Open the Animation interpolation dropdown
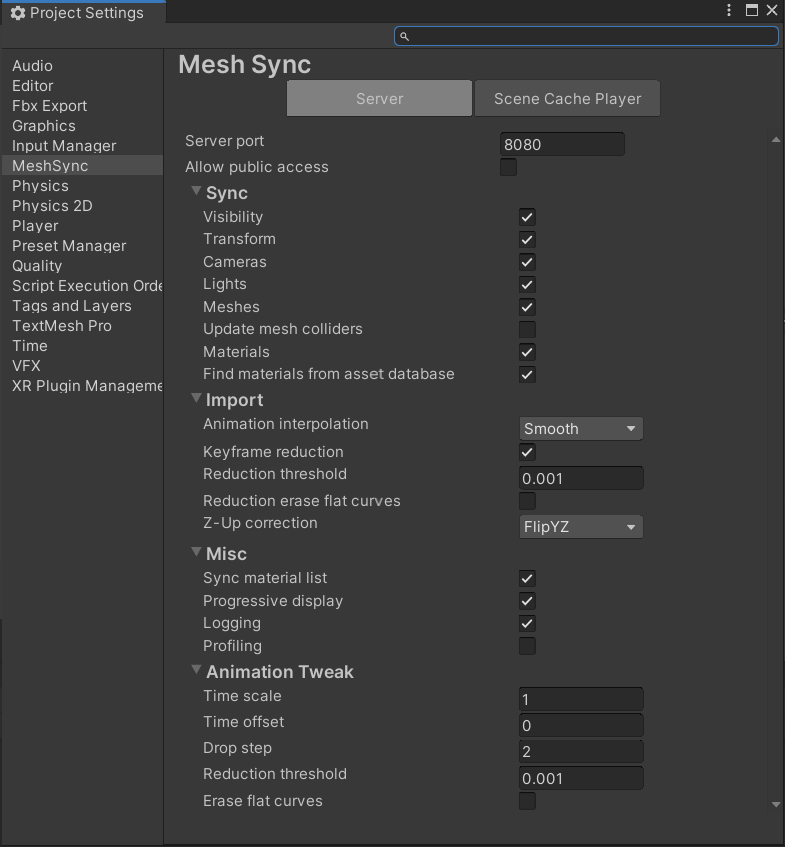785x847 pixels. (x=580, y=428)
